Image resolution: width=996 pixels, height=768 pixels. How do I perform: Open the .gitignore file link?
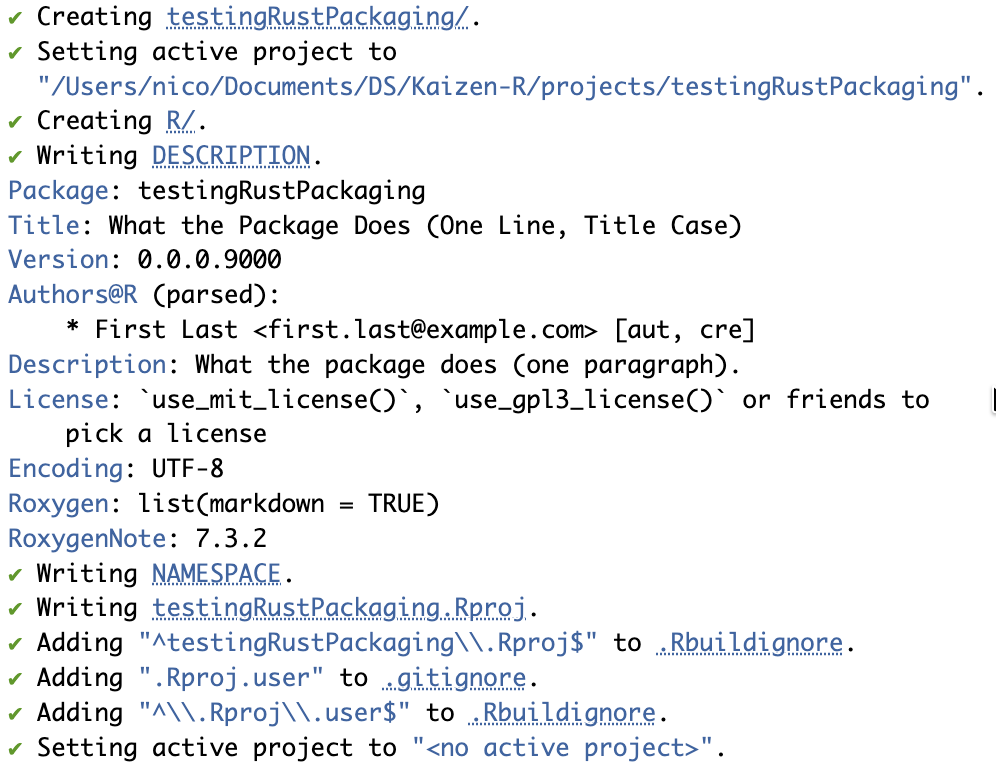click(x=454, y=678)
